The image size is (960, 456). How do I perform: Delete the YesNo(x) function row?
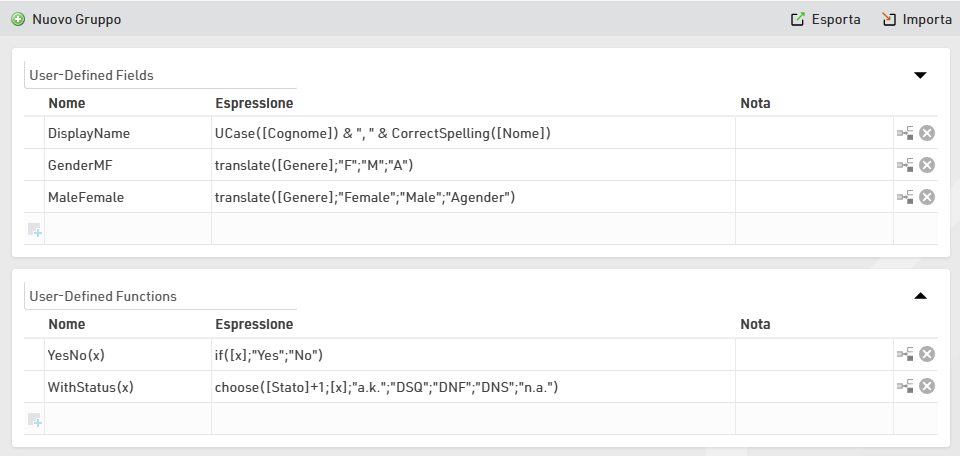pos(927,354)
